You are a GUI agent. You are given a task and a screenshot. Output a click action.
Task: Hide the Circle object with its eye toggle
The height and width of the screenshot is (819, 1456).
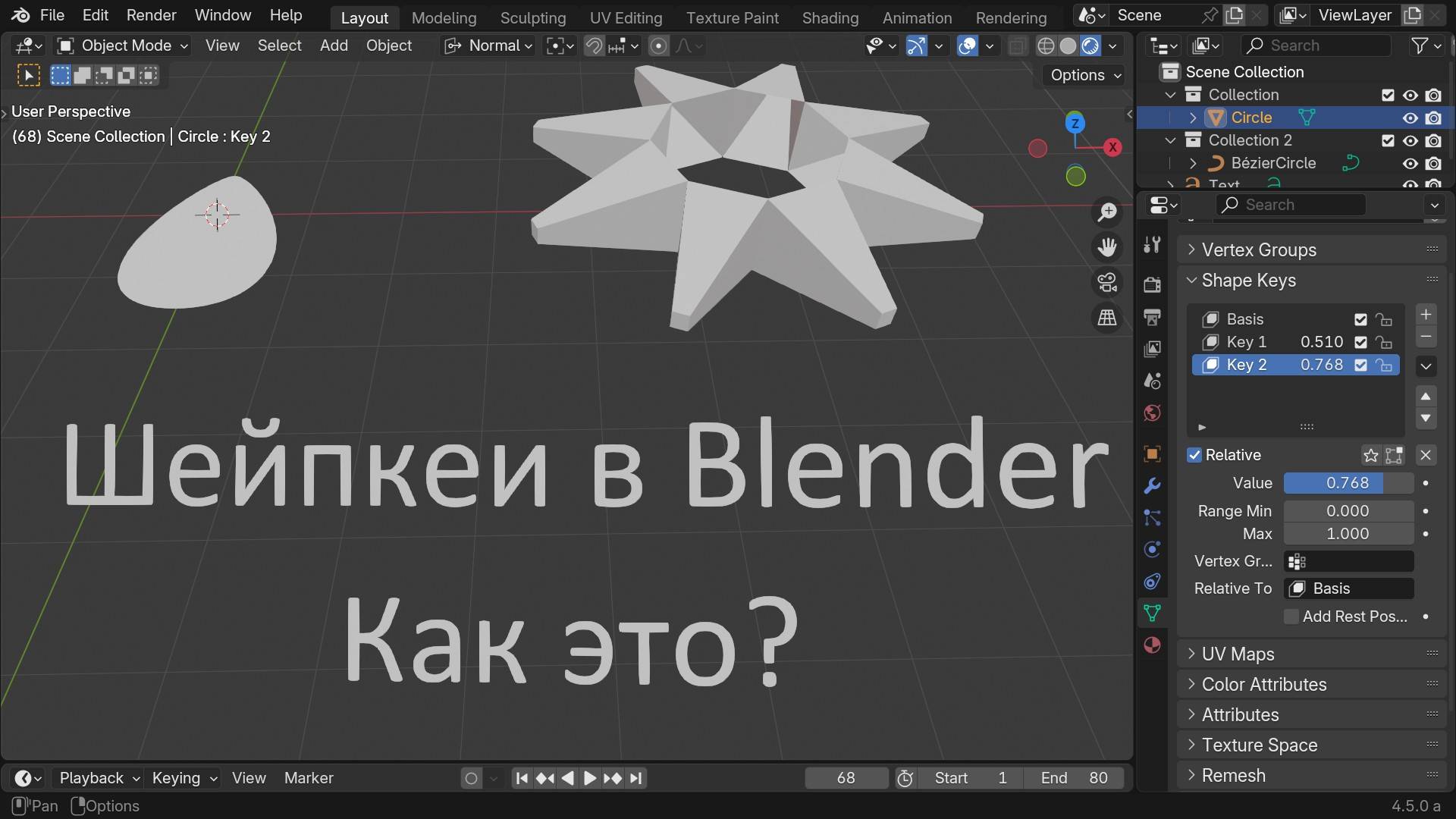click(x=1410, y=118)
